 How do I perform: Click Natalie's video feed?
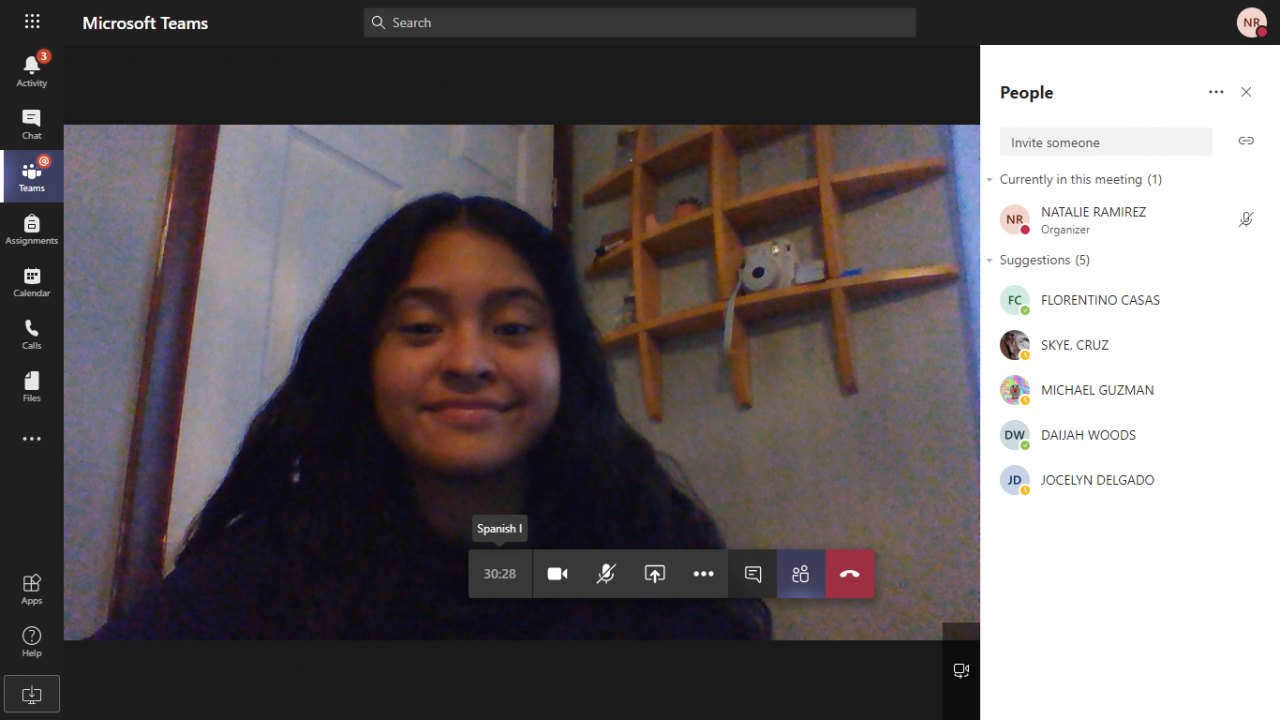pos(522,382)
